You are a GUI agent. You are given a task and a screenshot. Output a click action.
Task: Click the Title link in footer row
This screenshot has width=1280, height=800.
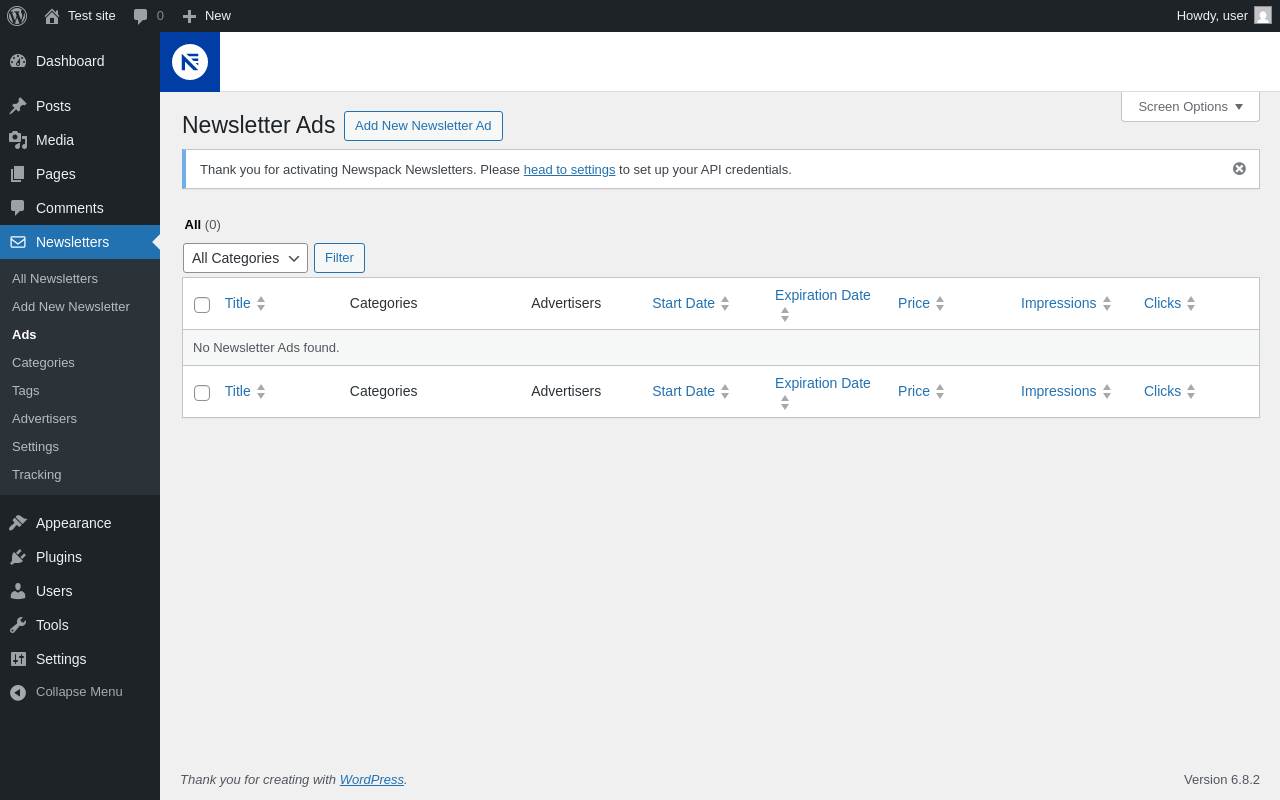click(238, 391)
